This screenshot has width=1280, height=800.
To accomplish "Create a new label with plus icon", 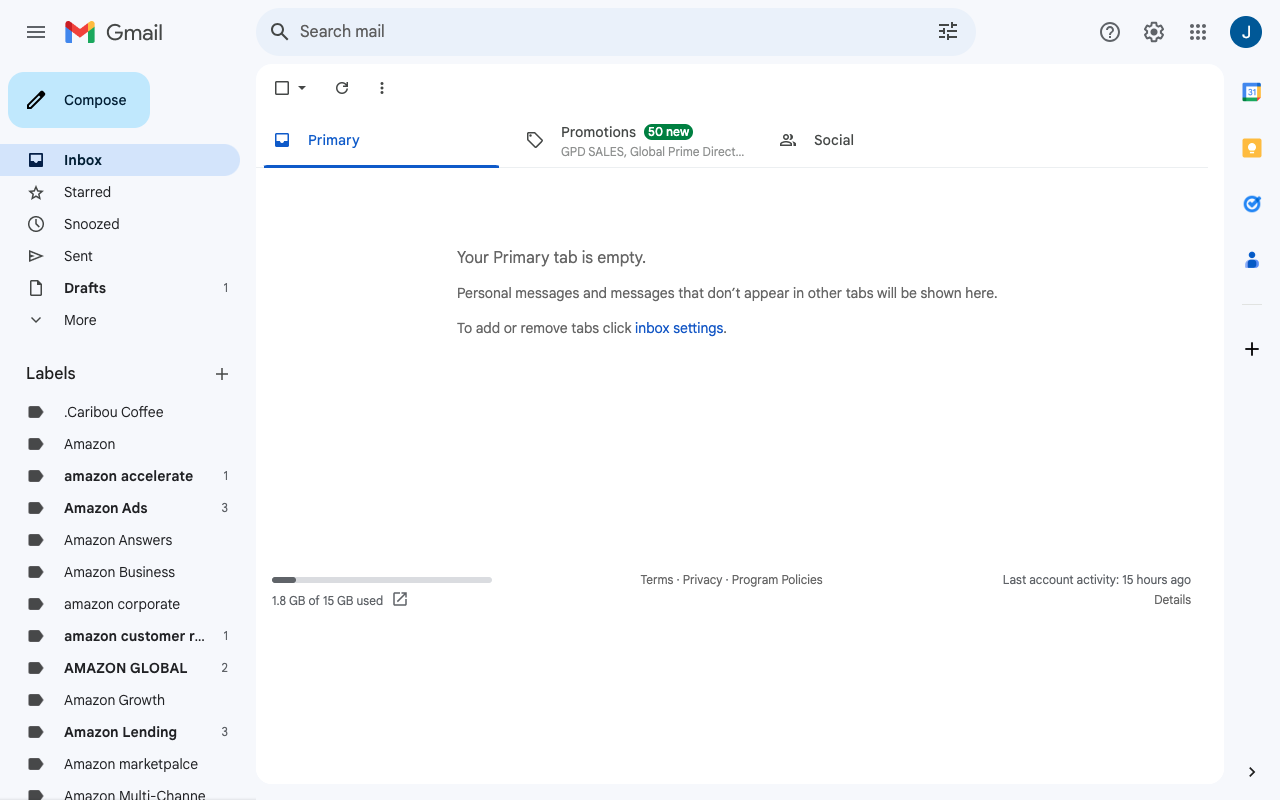I will [222, 374].
